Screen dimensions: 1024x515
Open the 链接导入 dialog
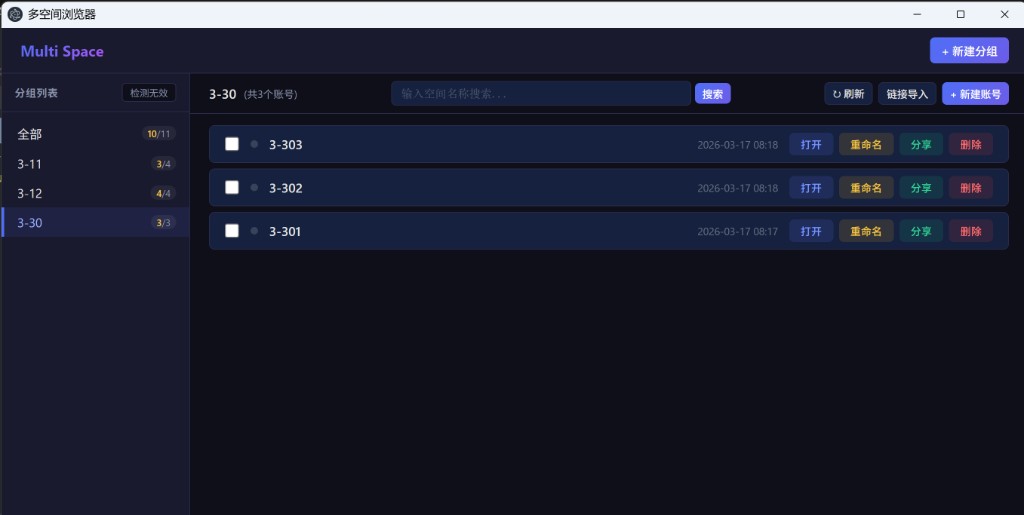click(907, 94)
